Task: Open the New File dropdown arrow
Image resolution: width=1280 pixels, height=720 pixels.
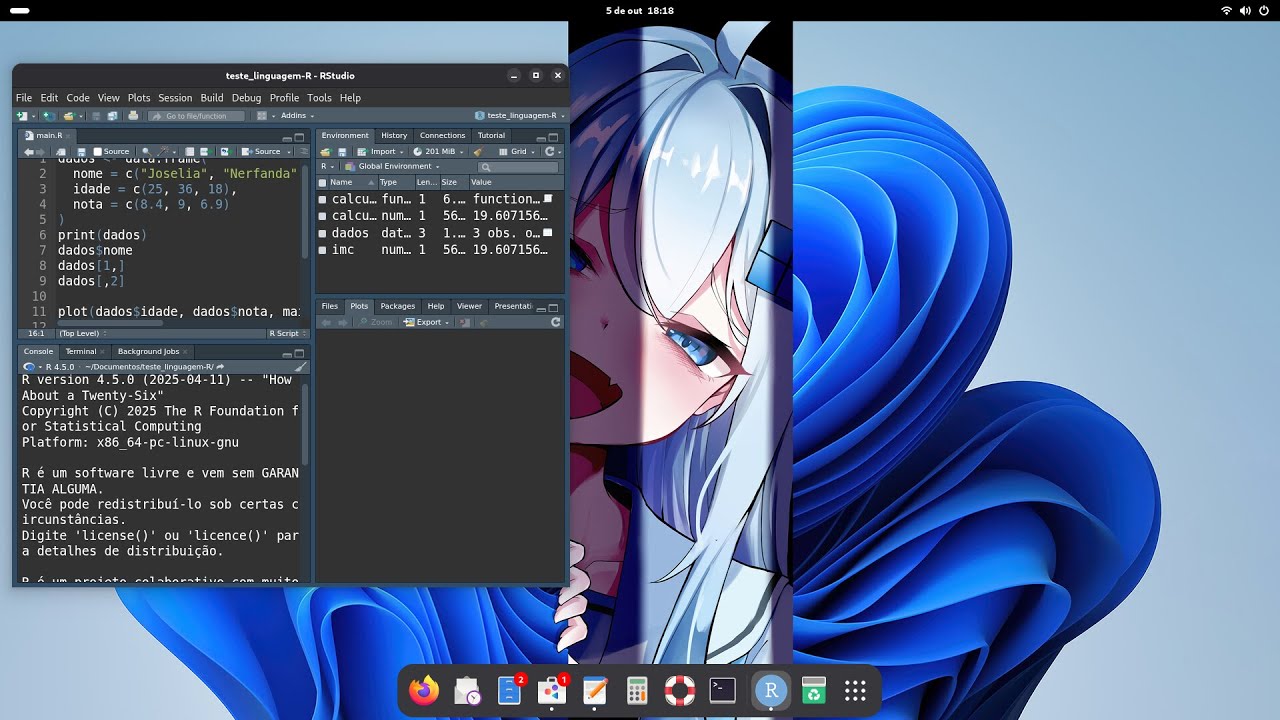Action: coord(34,116)
